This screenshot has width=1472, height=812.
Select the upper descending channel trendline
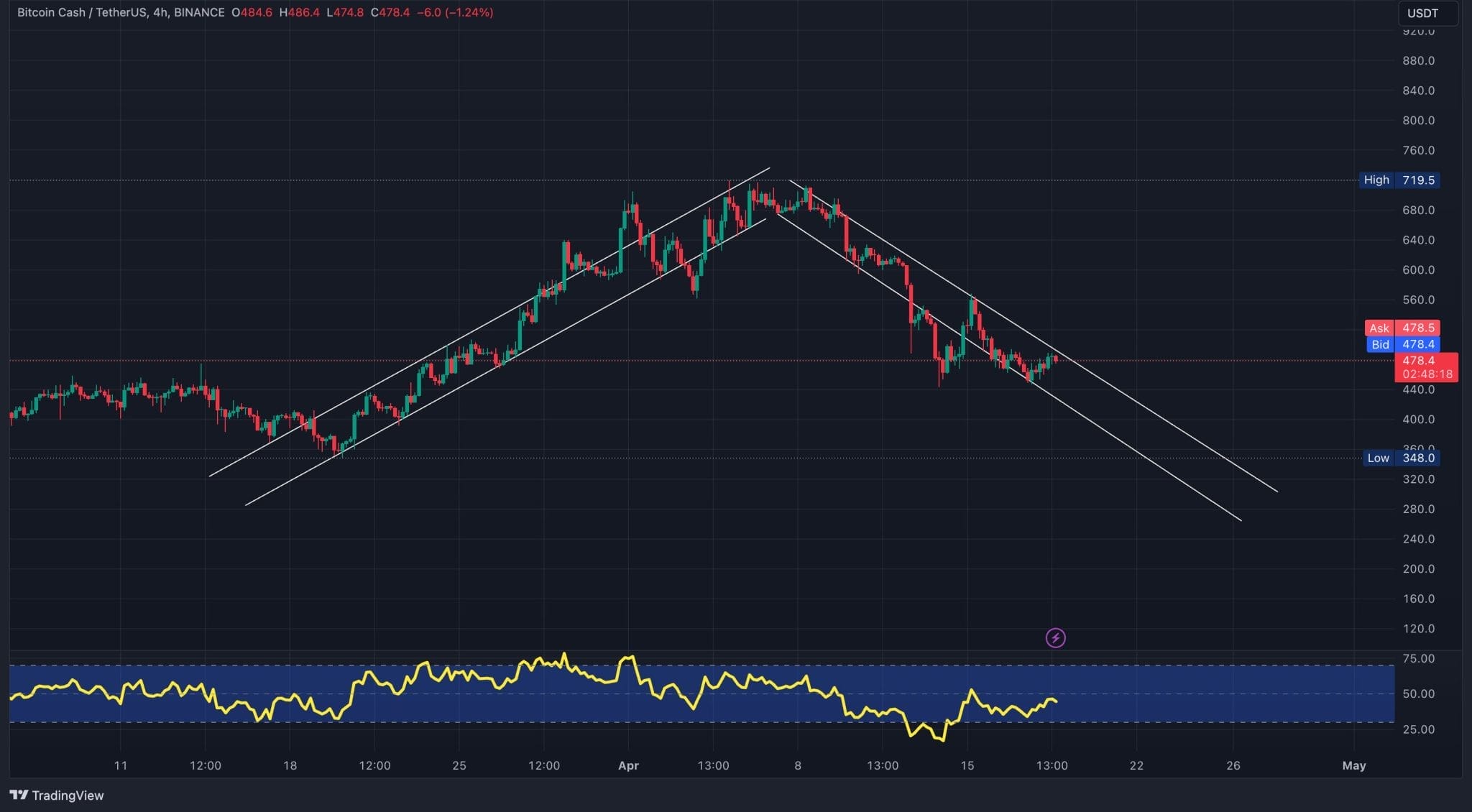tap(1150, 412)
